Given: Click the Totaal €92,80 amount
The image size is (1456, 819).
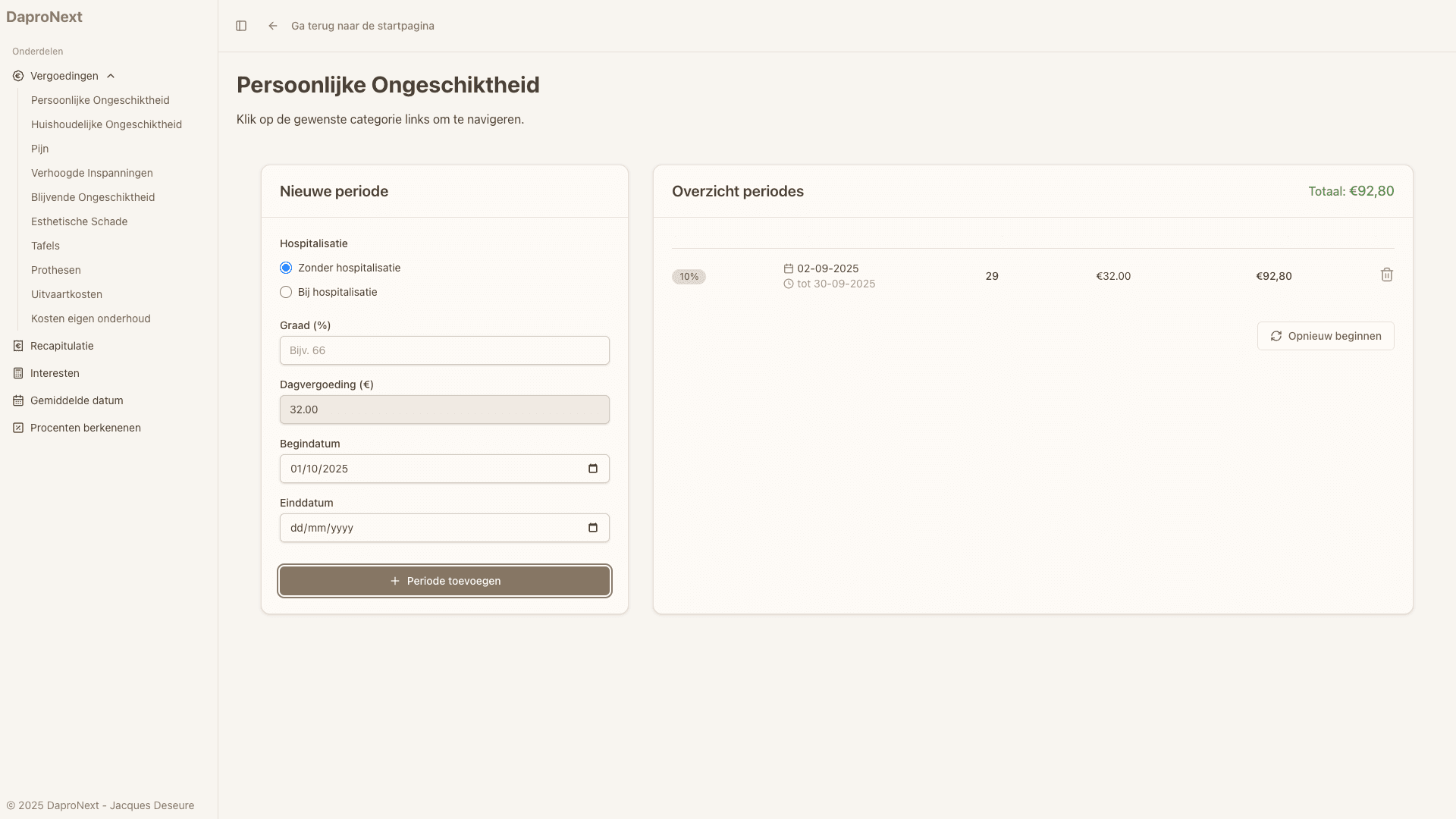Looking at the screenshot, I should (1351, 191).
